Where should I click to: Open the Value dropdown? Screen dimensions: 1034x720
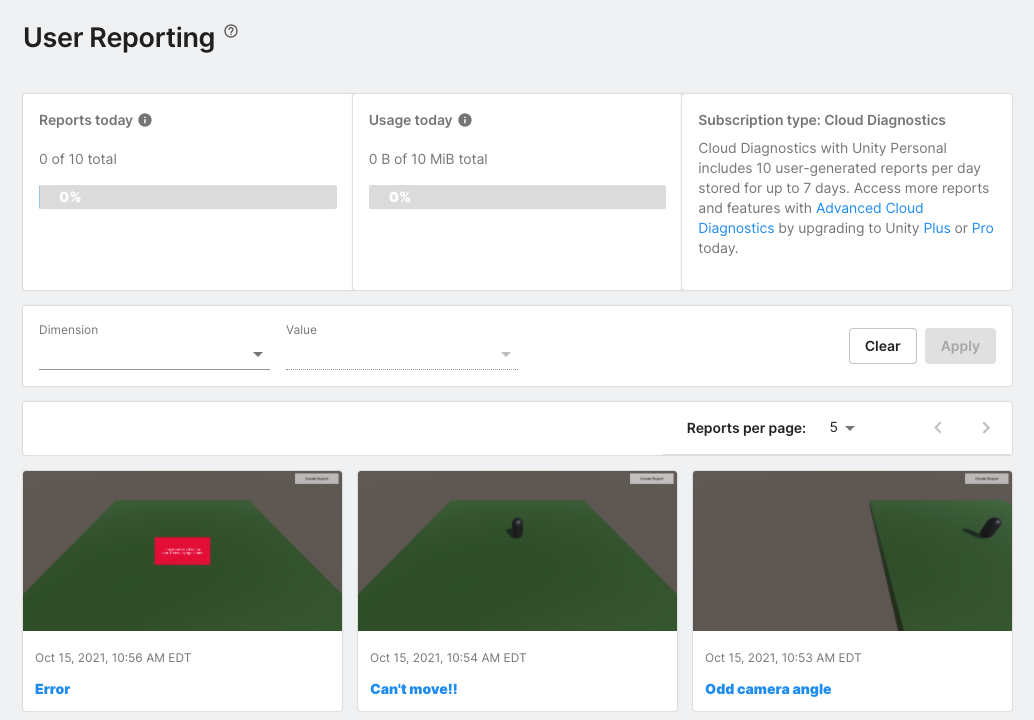(x=401, y=355)
